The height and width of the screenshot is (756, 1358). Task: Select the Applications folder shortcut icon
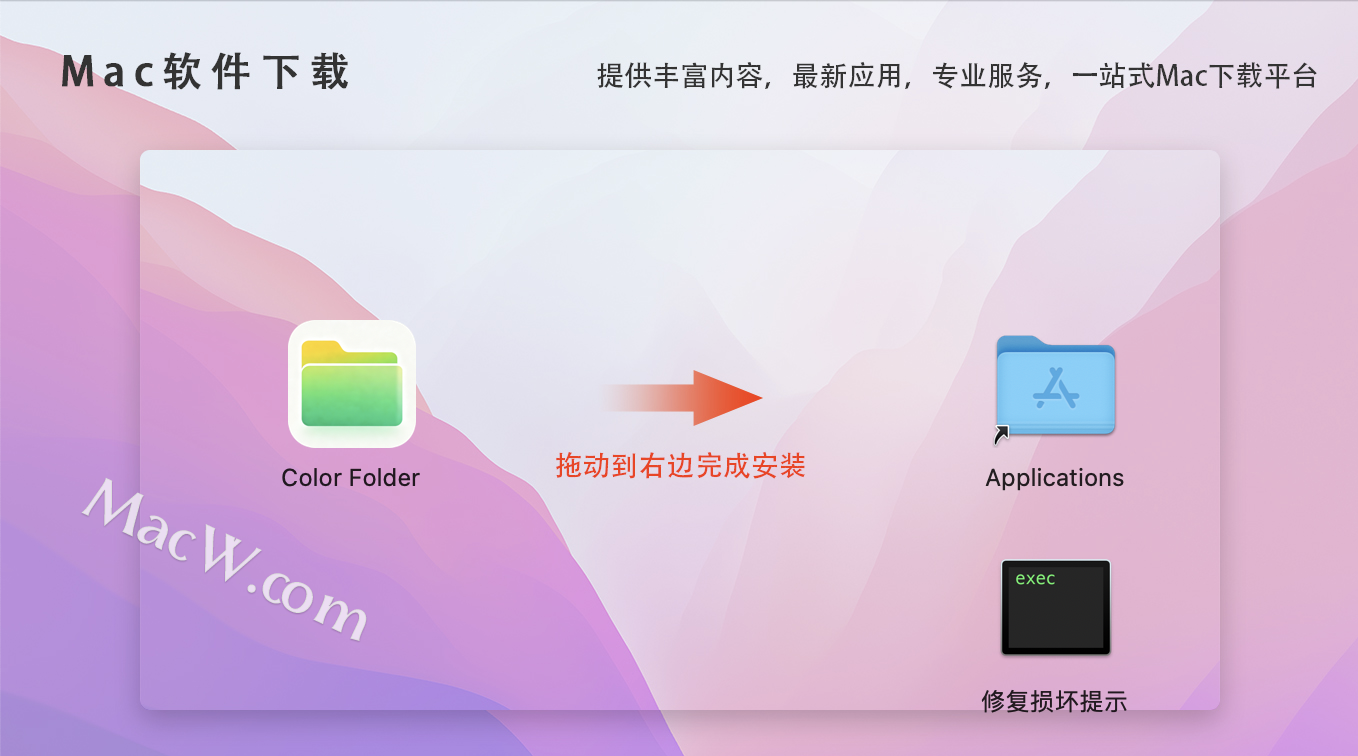click(x=1055, y=386)
